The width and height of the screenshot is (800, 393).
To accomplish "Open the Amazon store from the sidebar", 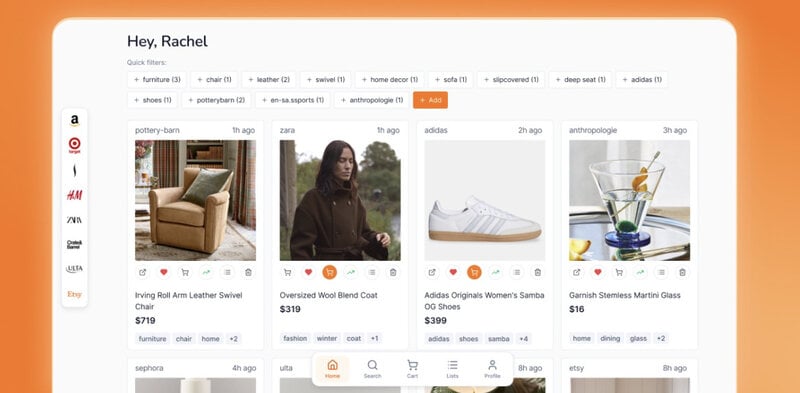I will click(x=74, y=121).
